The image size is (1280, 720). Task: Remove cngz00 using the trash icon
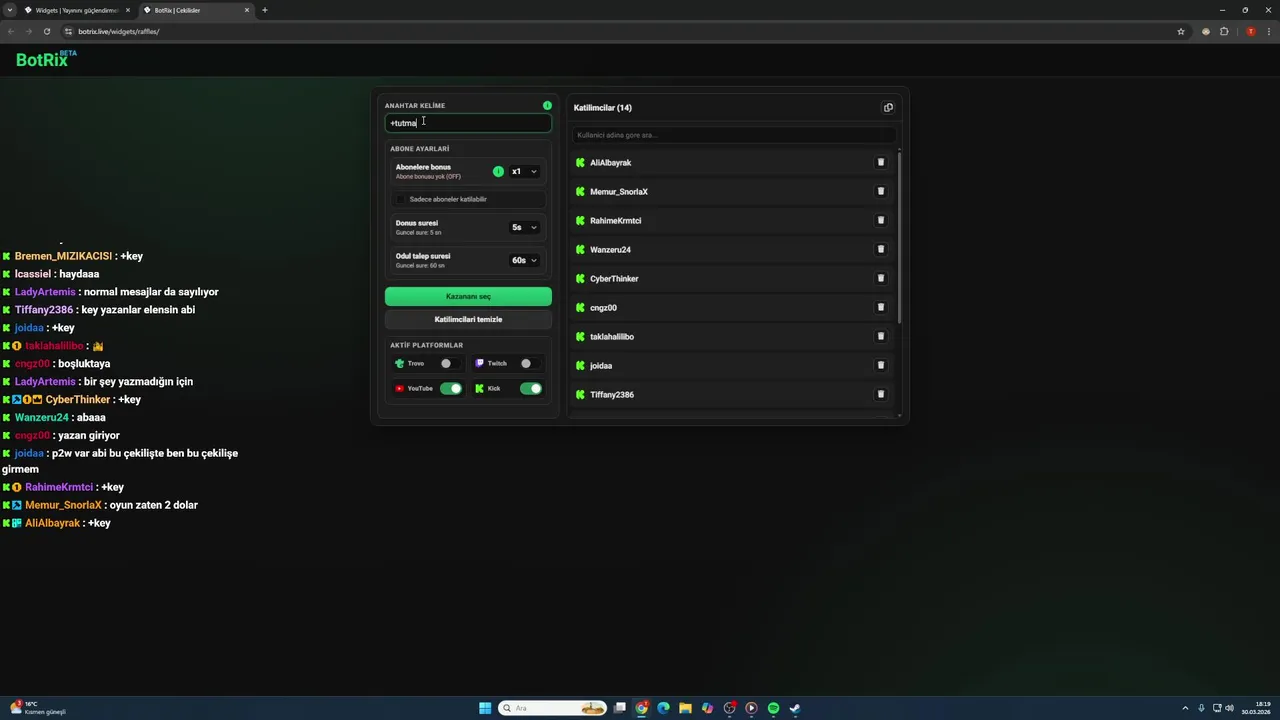click(x=881, y=307)
